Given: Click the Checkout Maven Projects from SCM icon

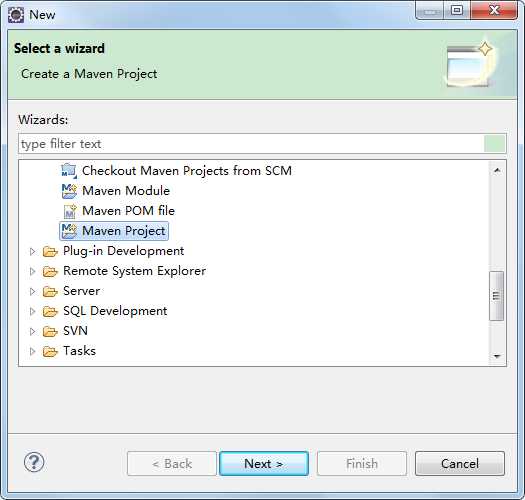Looking at the screenshot, I should click(69, 170).
